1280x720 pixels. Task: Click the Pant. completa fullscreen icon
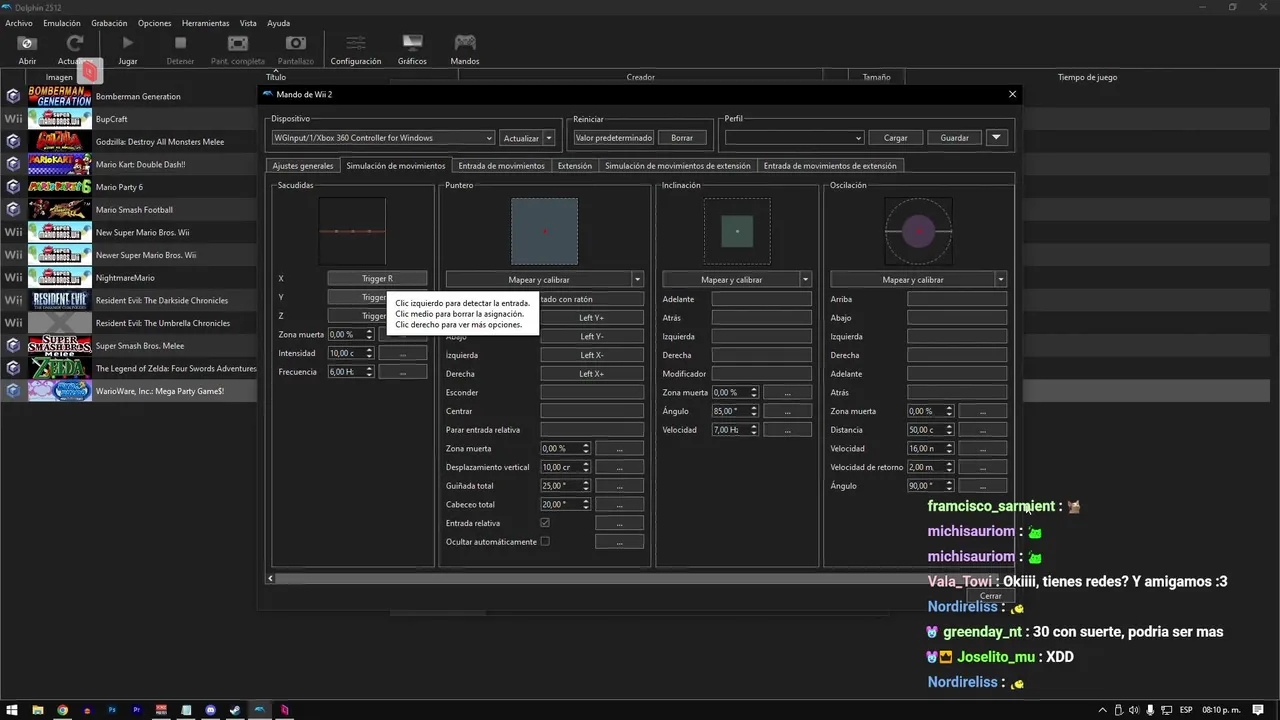pos(238,44)
